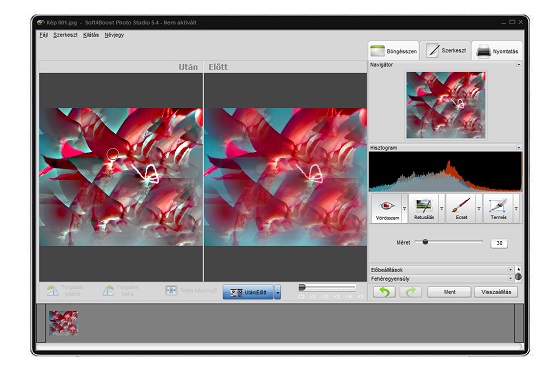Open the dropdown arrow next to UtánElőtt
550x374 pixels.
pos(277,292)
